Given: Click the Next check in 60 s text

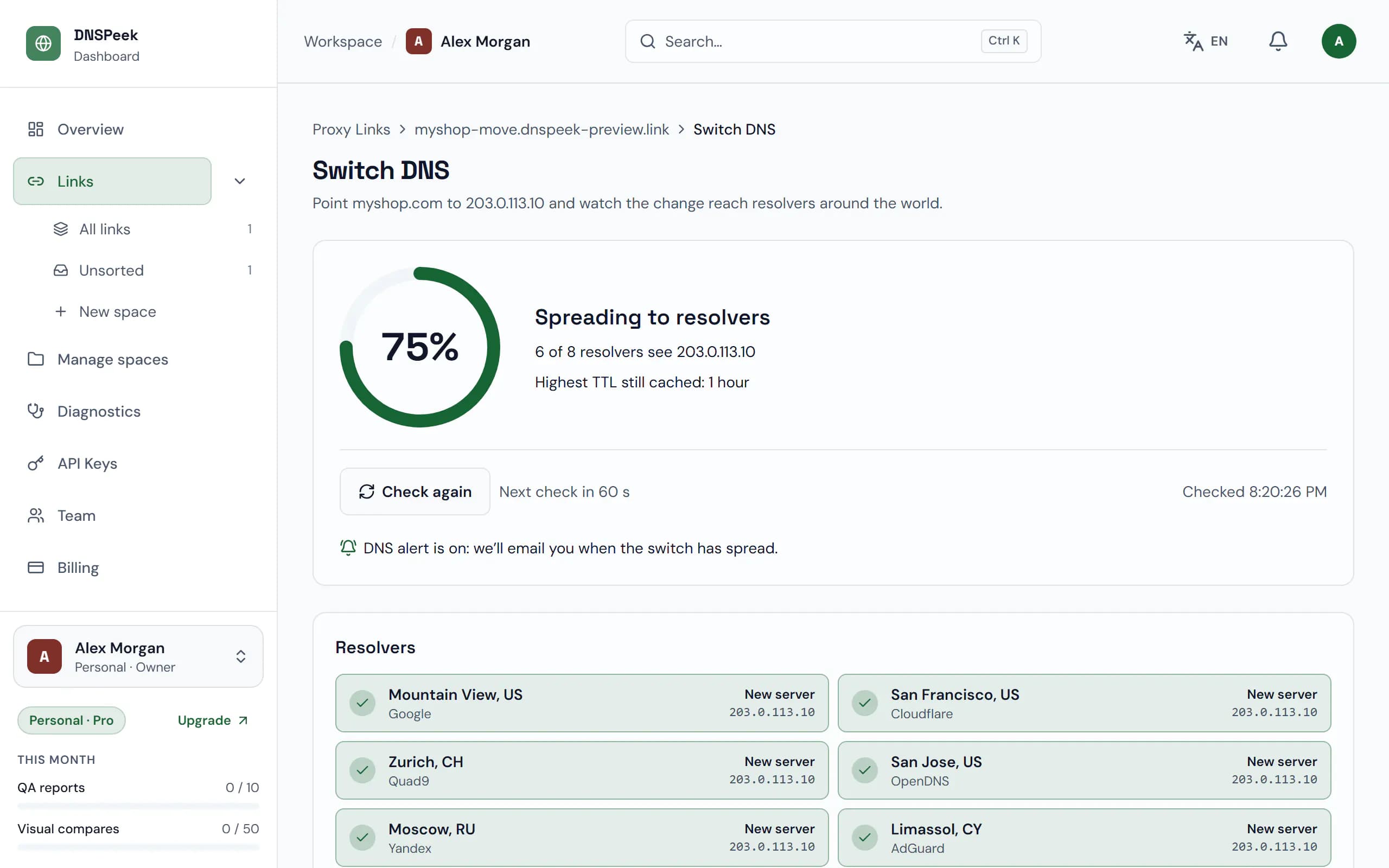Looking at the screenshot, I should pyautogui.click(x=564, y=492).
